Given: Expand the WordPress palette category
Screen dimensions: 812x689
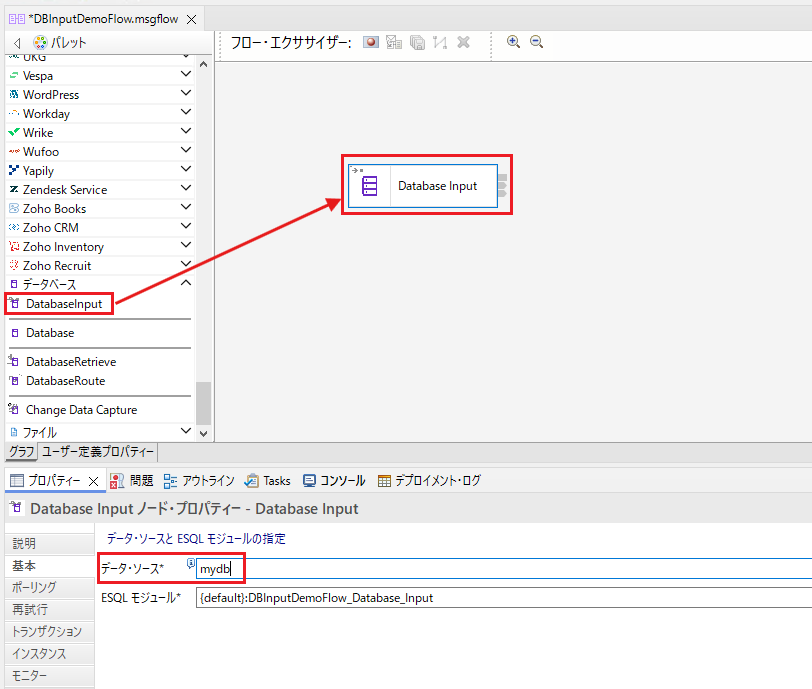Looking at the screenshot, I should tap(186, 93).
